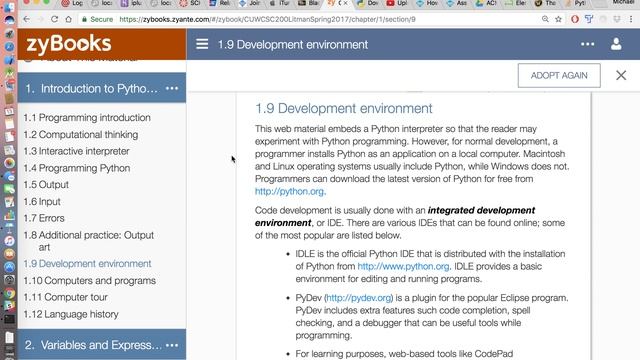This screenshot has width=640, height=360.
Task: Switch to the 'Rel' browser tab
Action: [220, 3]
